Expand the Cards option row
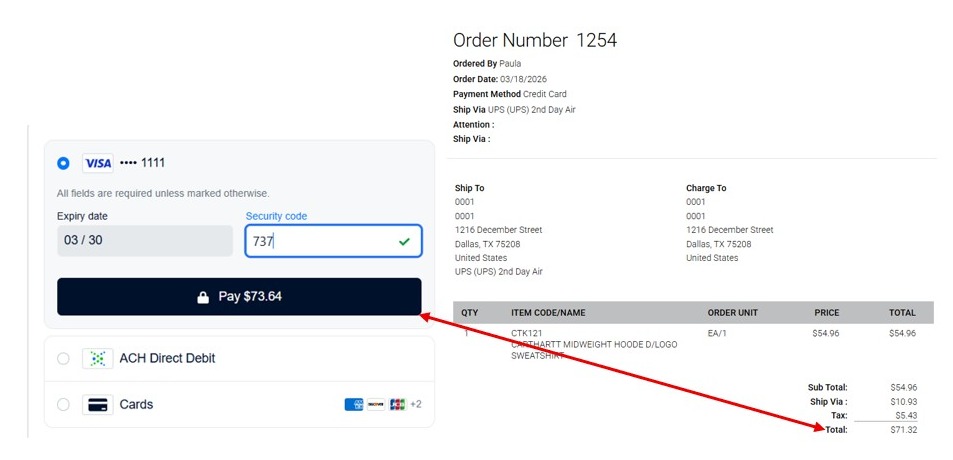Image resolution: width=953 pixels, height=460 pixels. click(x=239, y=405)
